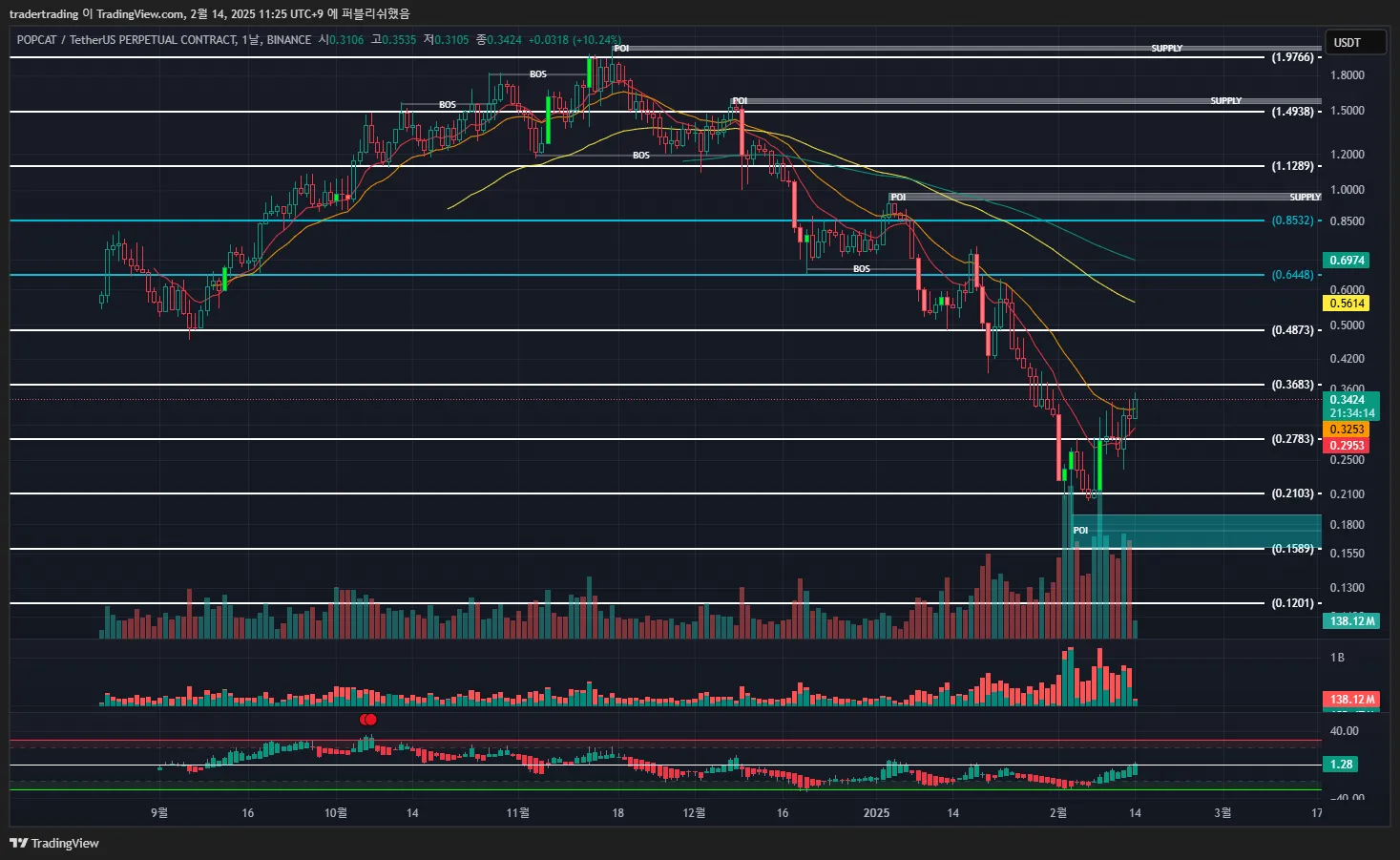Click the POI label in teal demand zone
The height and width of the screenshot is (860, 1400).
point(1080,531)
